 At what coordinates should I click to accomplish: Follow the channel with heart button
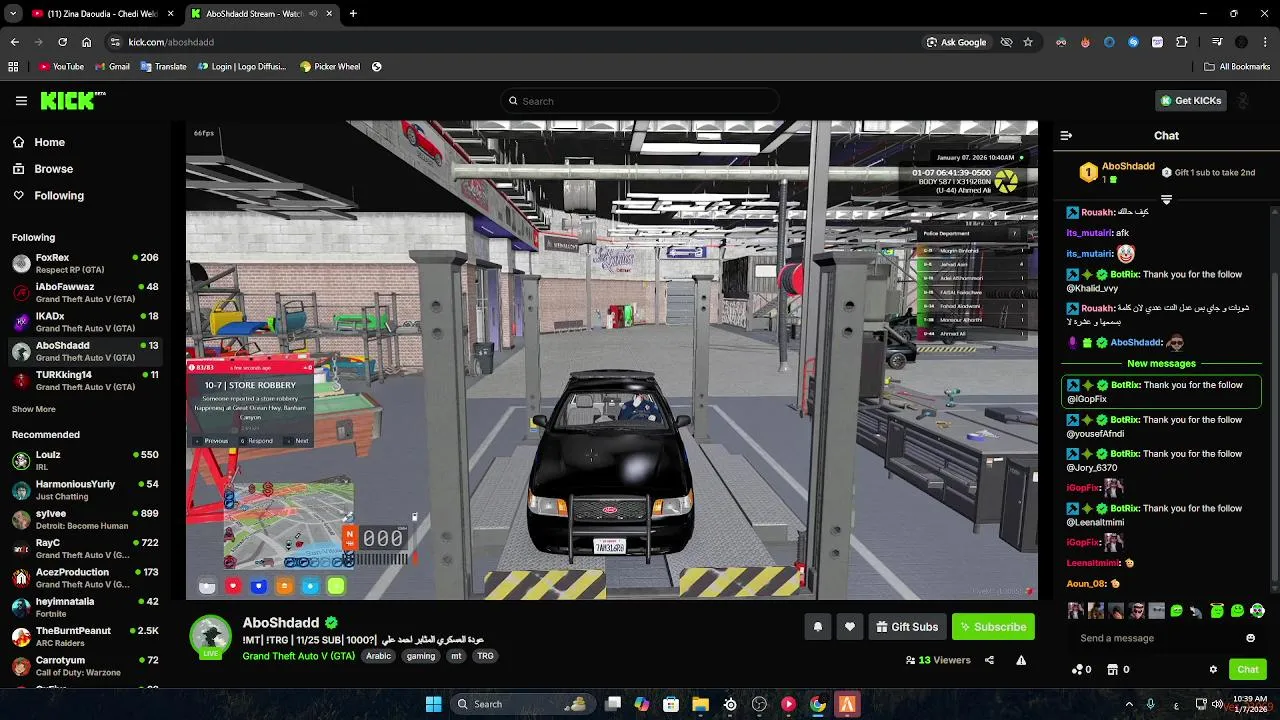(849, 627)
